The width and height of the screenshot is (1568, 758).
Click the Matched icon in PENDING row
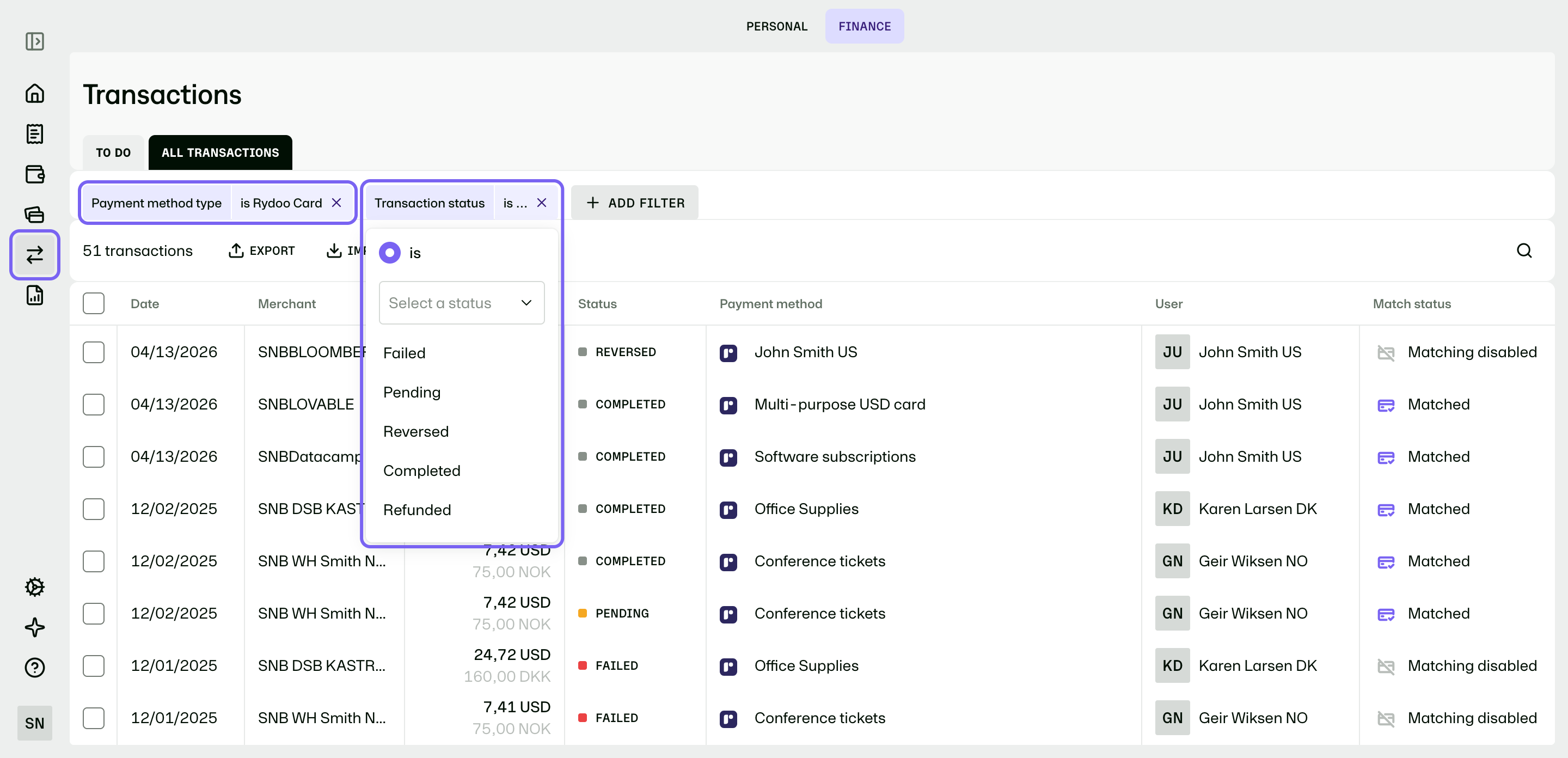coord(1386,614)
